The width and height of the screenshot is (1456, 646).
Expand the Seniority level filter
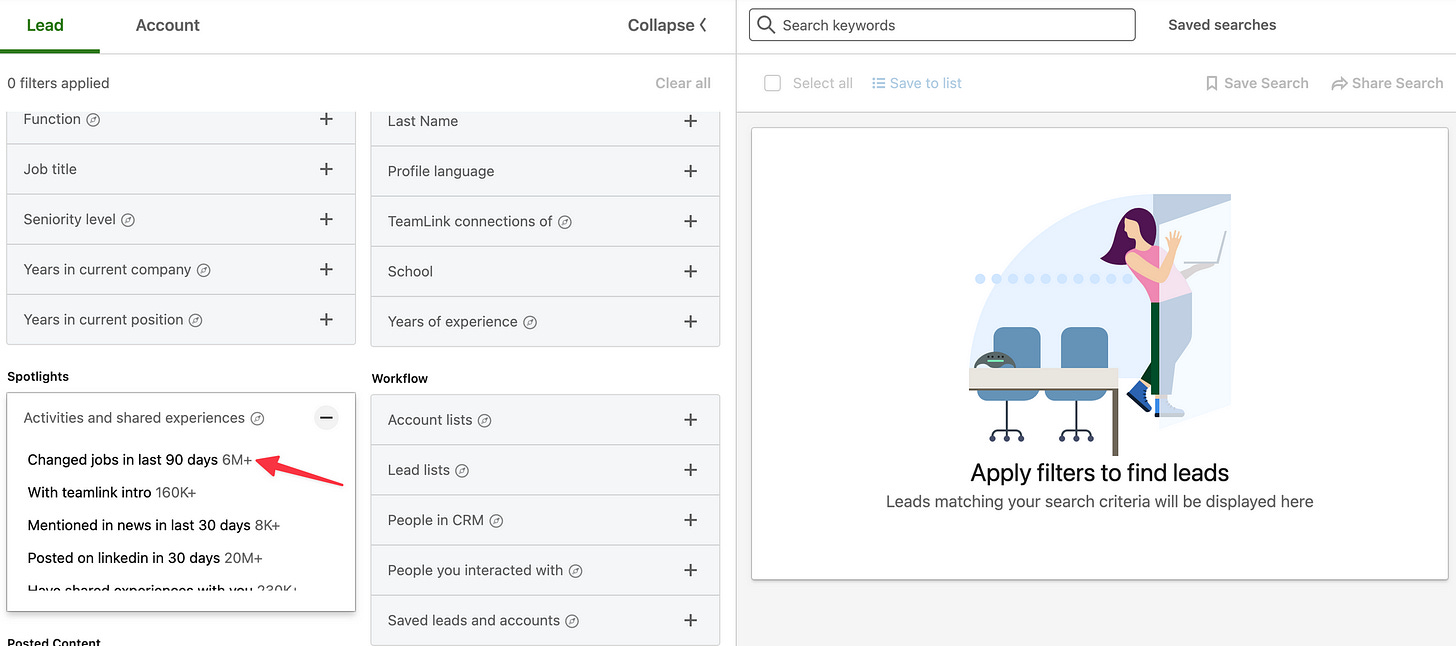[x=326, y=219]
